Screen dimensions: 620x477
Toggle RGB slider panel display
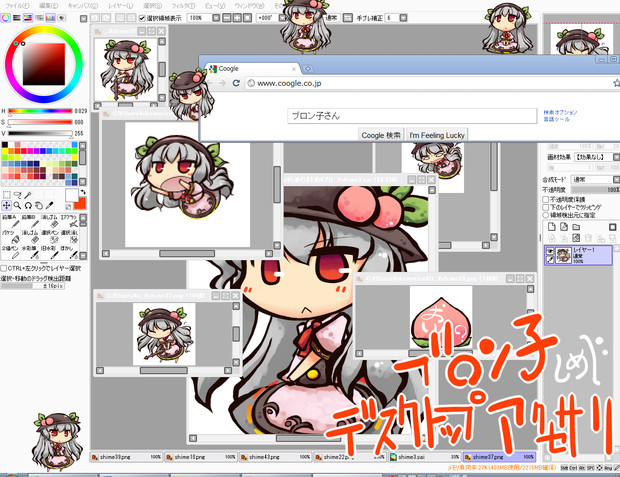17,18
